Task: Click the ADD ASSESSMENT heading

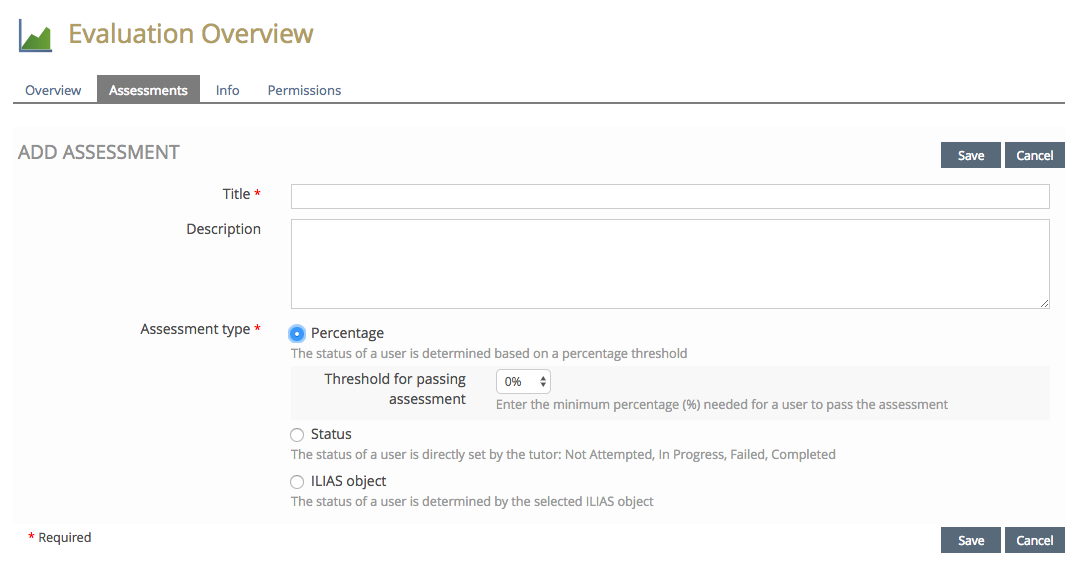Action: coord(99,153)
